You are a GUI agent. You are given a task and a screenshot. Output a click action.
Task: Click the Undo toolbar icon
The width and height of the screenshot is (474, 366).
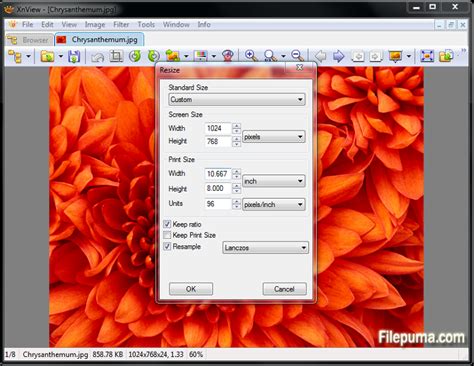point(97,56)
